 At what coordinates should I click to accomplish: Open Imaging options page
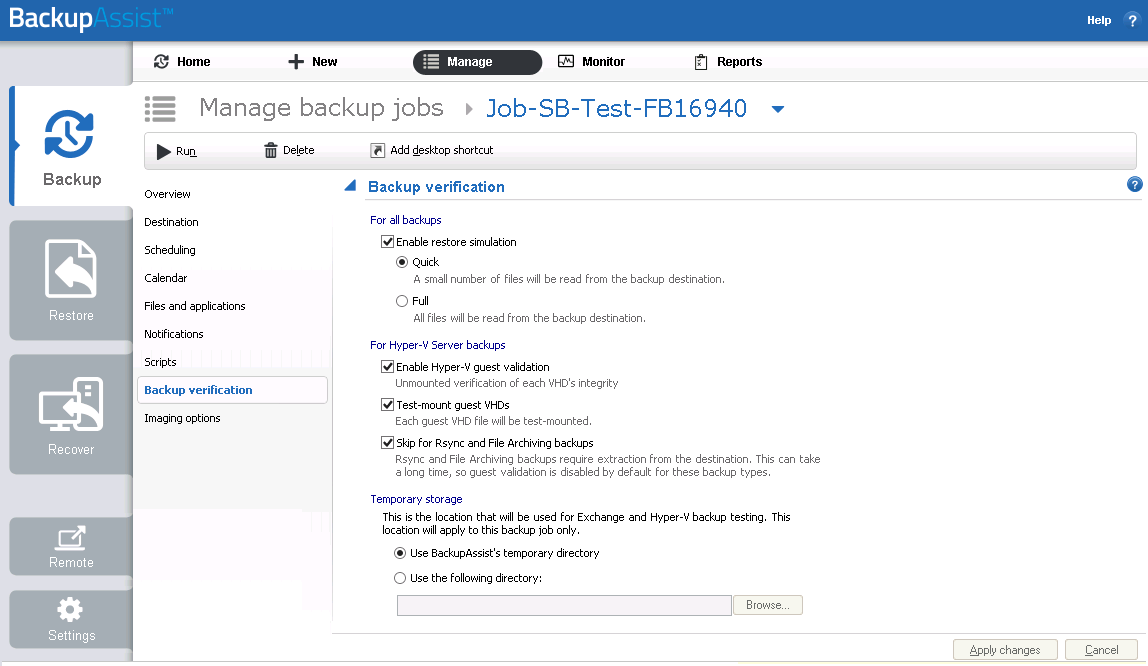pos(182,418)
